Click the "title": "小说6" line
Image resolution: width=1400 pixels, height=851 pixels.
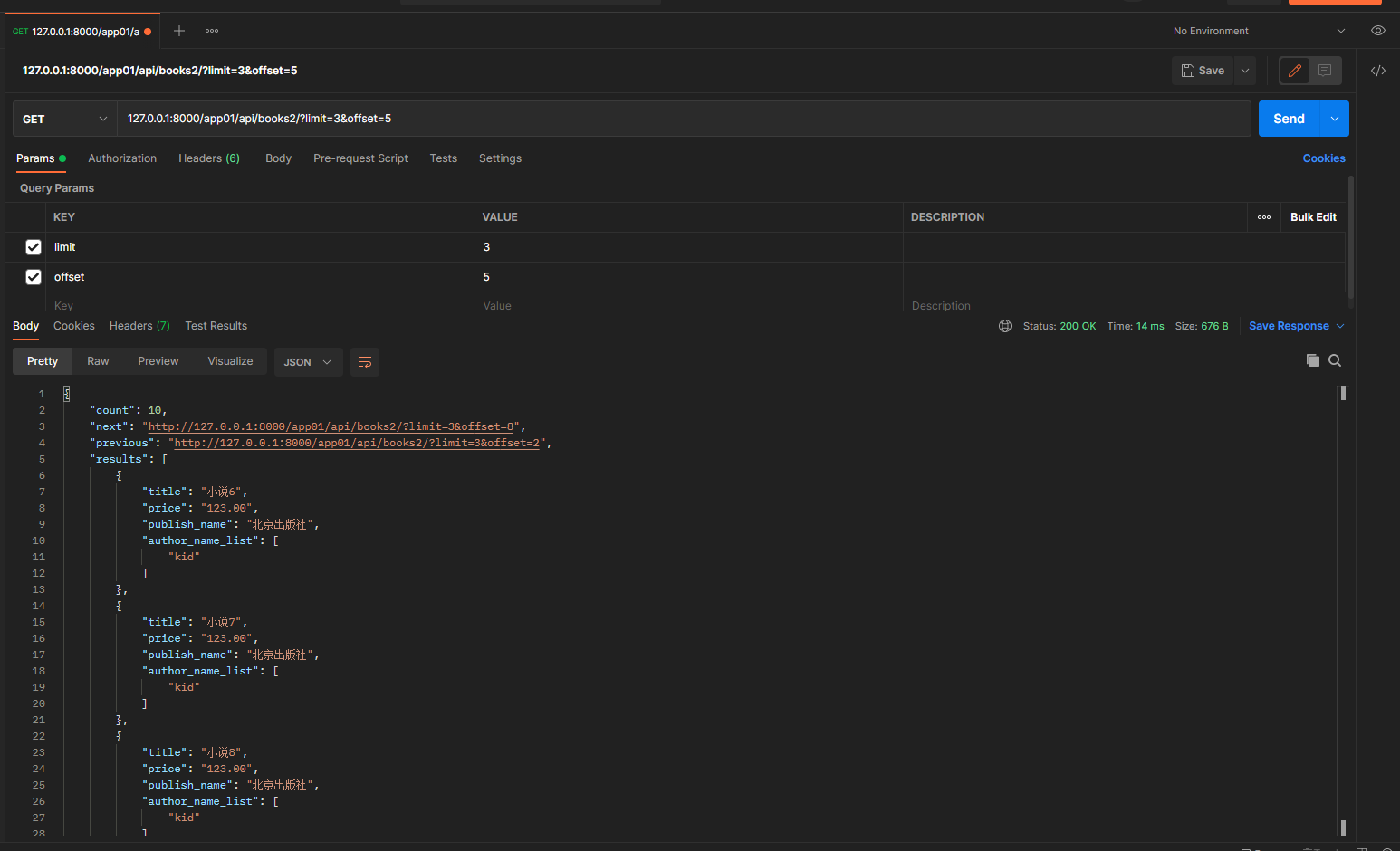click(195, 492)
